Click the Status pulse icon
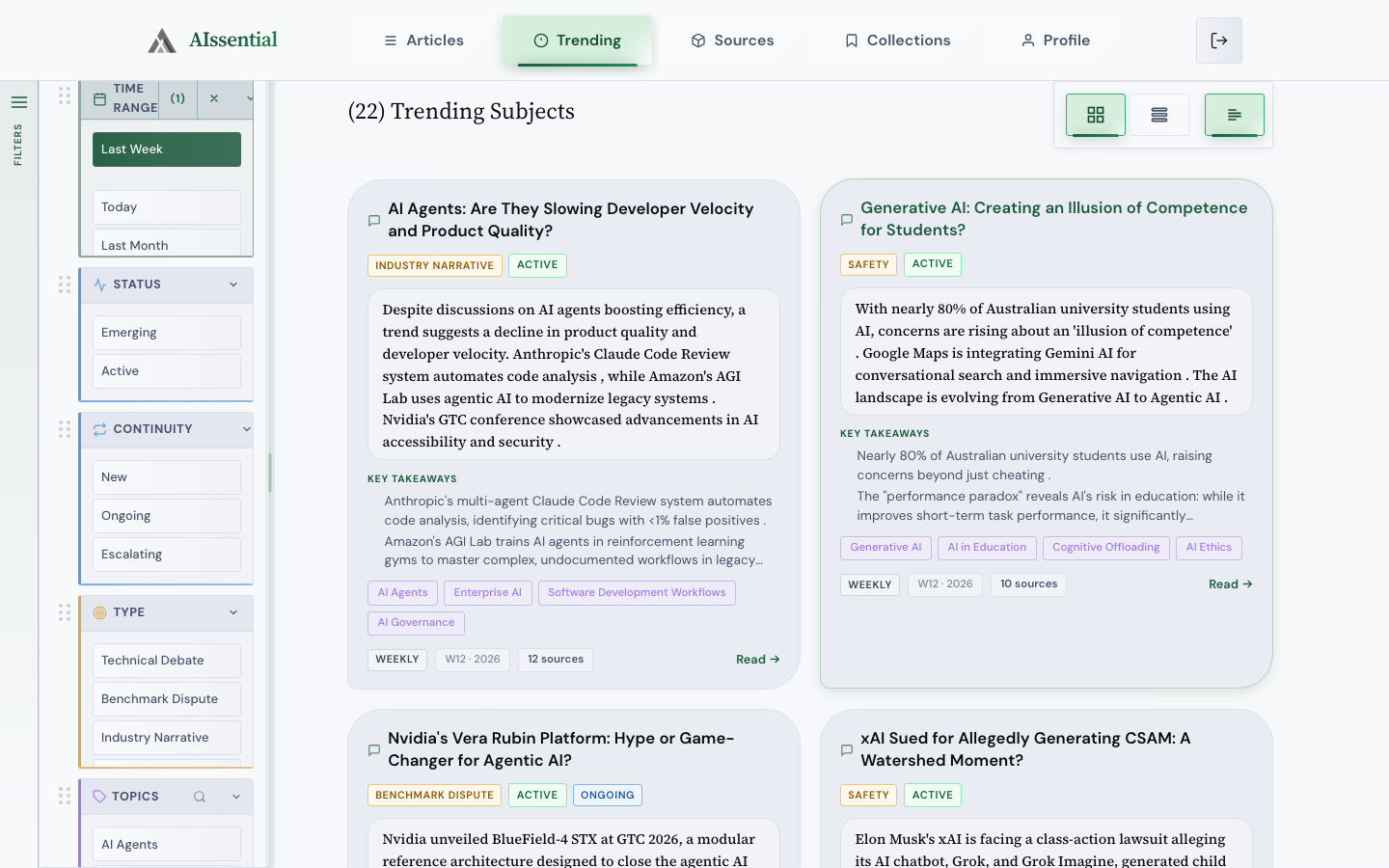Image resolution: width=1389 pixels, height=868 pixels. point(99,285)
